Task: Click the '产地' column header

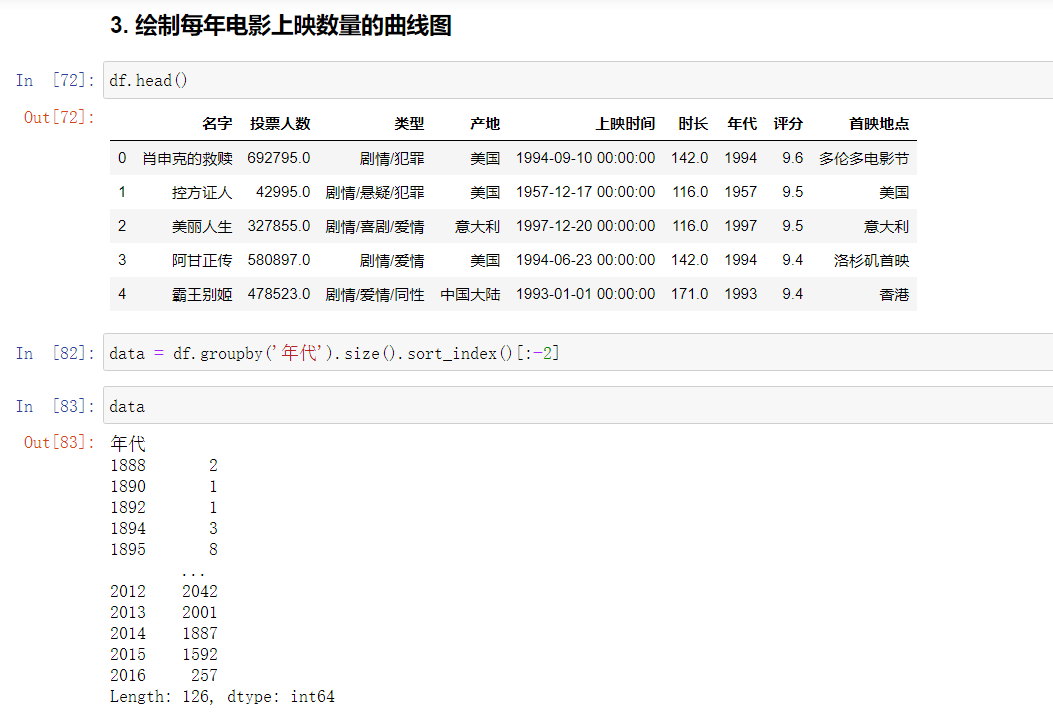Action: click(x=485, y=124)
